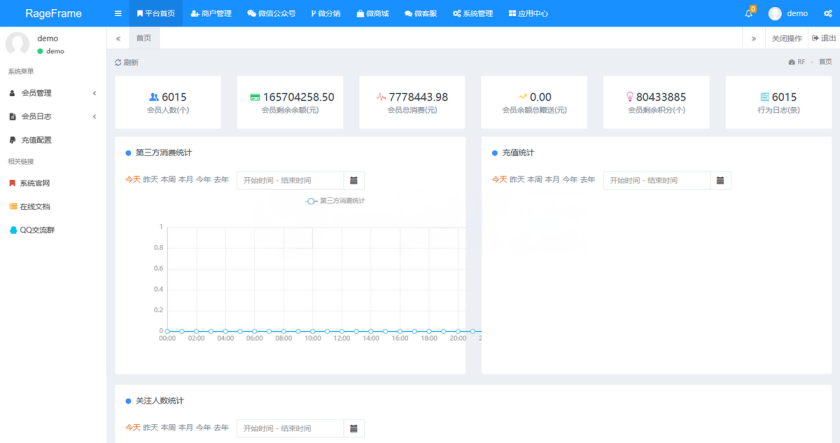The image size is (840, 443).
Task: Click the refresh icon labeled 刷新
Action: click(118, 63)
